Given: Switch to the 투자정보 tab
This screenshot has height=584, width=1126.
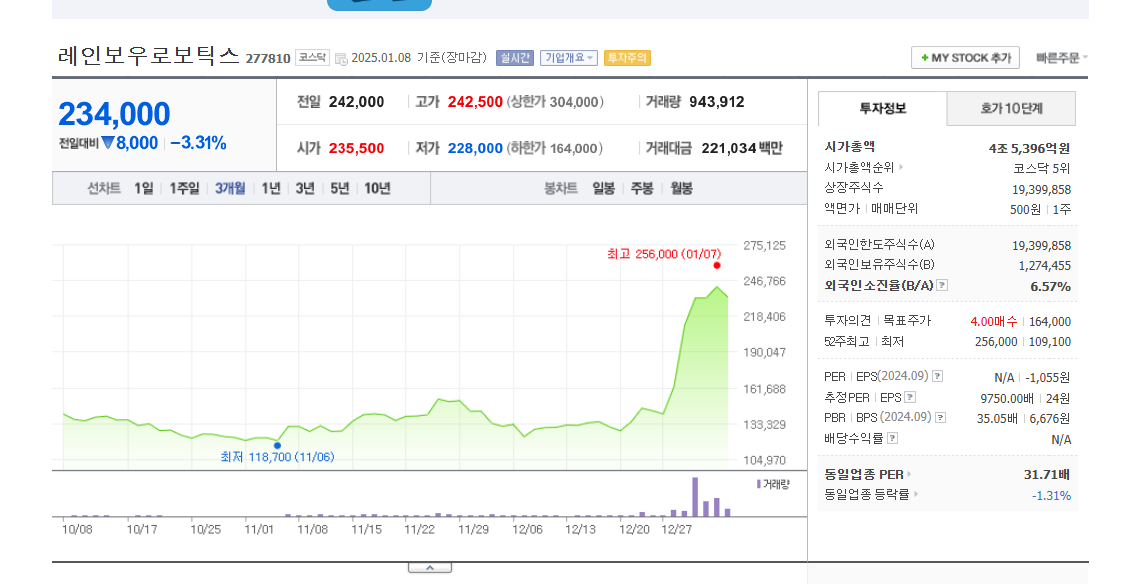Looking at the screenshot, I should (x=883, y=108).
